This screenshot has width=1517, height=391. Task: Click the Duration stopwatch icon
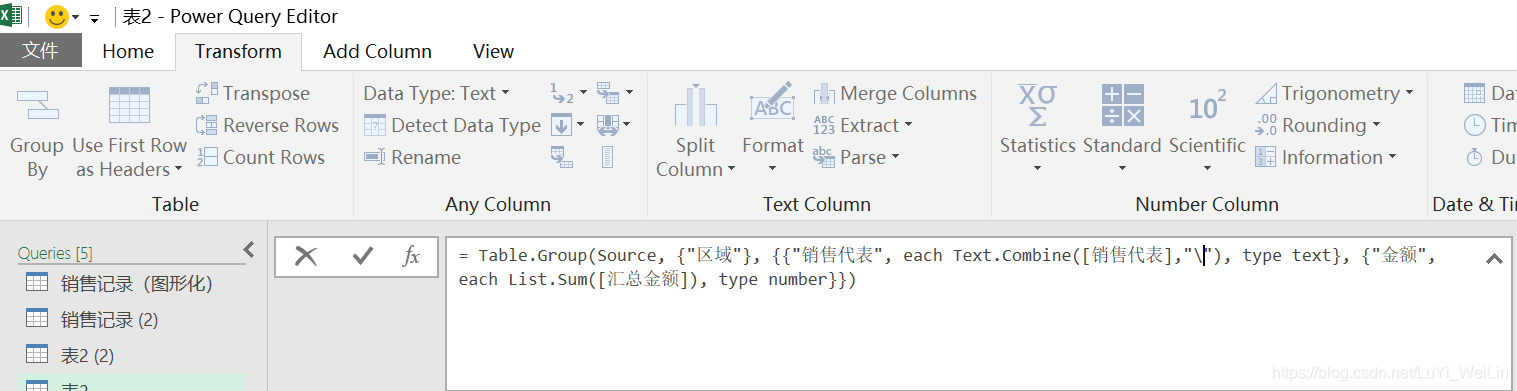tap(1474, 157)
